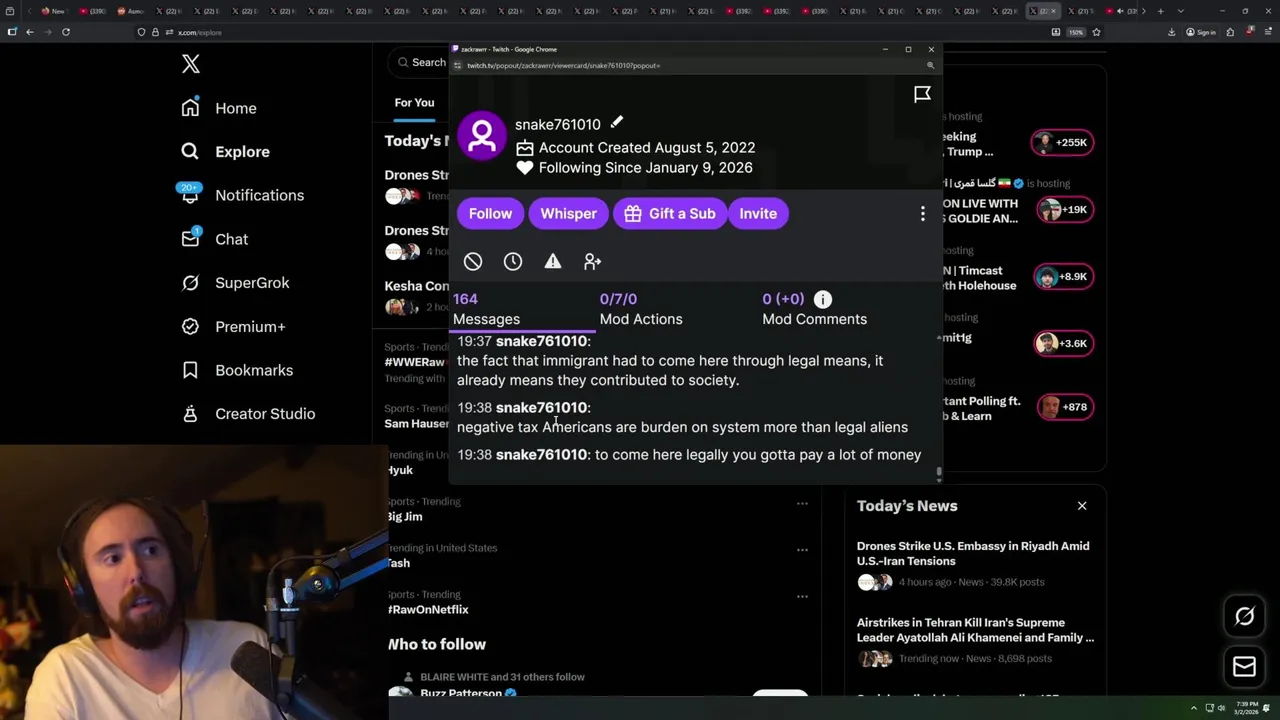The width and height of the screenshot is (1280, 720).
Task: Click the sidebar panel icon in browser toolbar
Action: (x=12, y=32)
